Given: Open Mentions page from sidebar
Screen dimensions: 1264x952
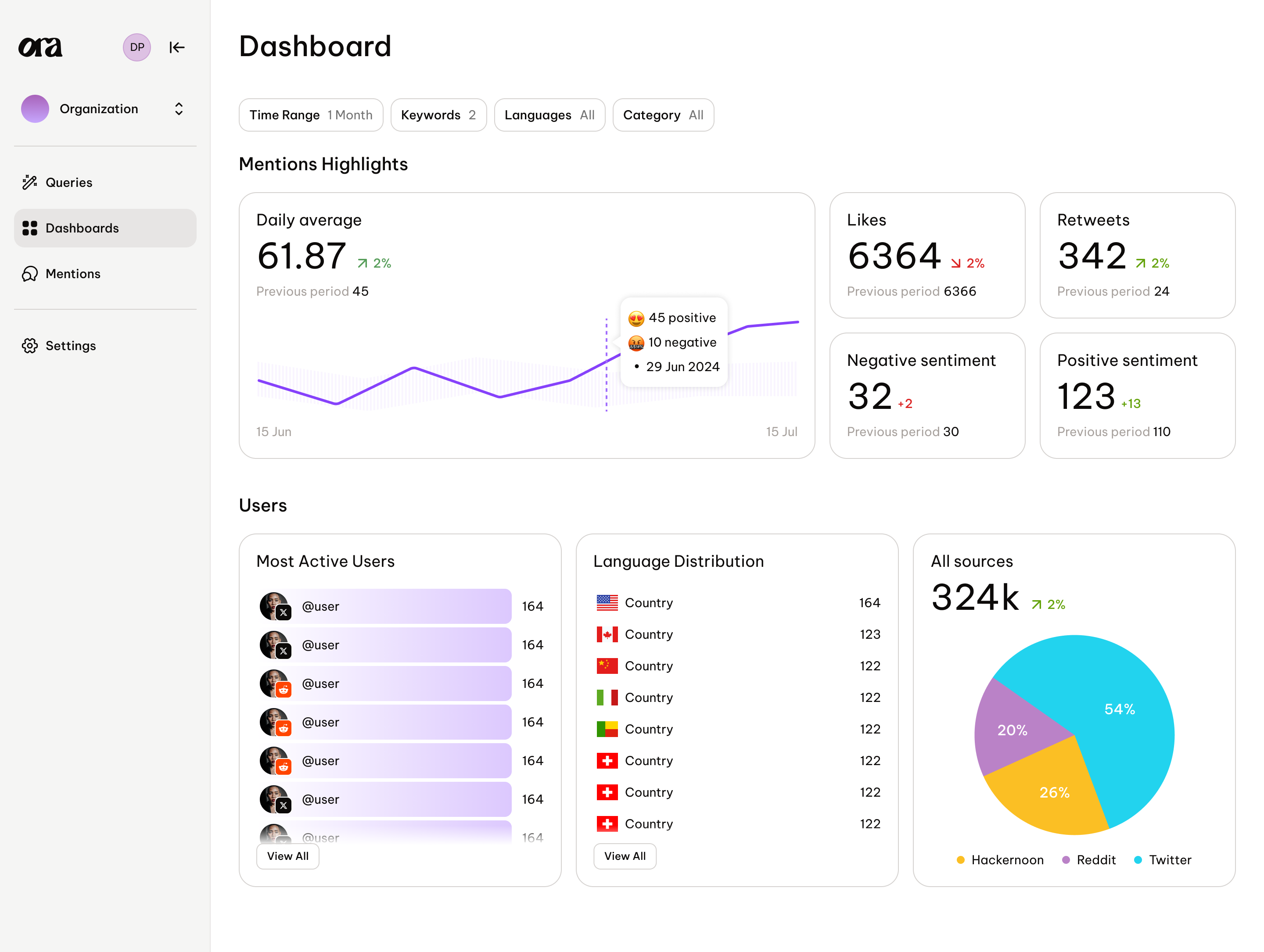Looking at the screenshot, I should 72,274.
